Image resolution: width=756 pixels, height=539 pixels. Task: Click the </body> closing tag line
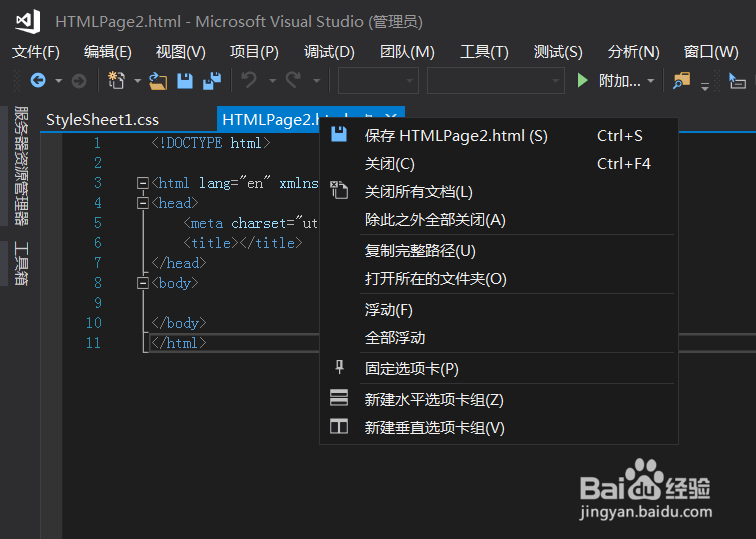point(178,323)
